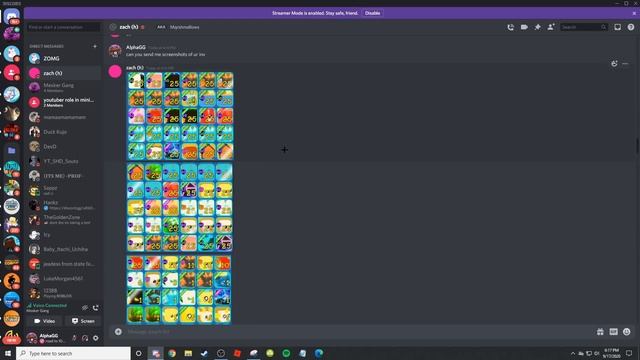Focus Find or start a conversation box

coord(64,27)
